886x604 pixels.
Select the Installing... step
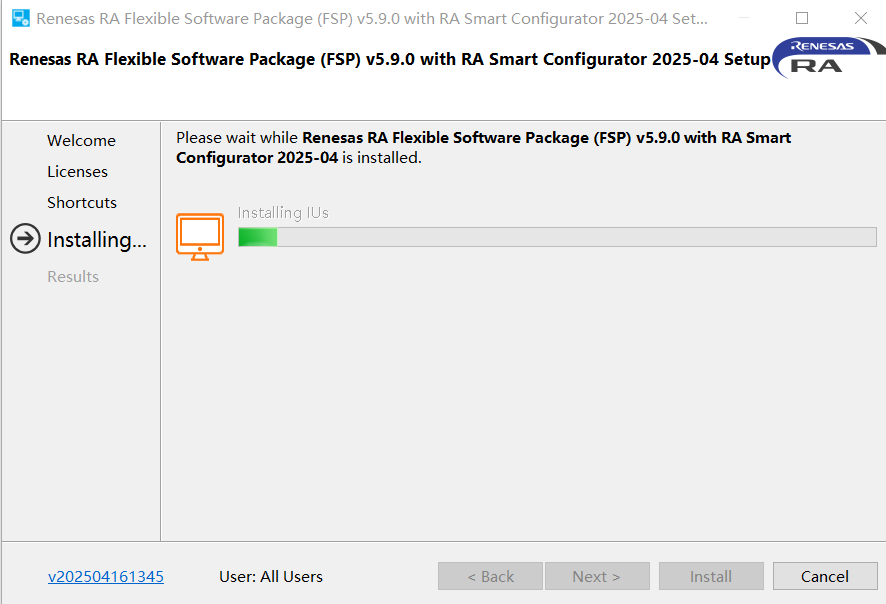click(x=96, y=240)
